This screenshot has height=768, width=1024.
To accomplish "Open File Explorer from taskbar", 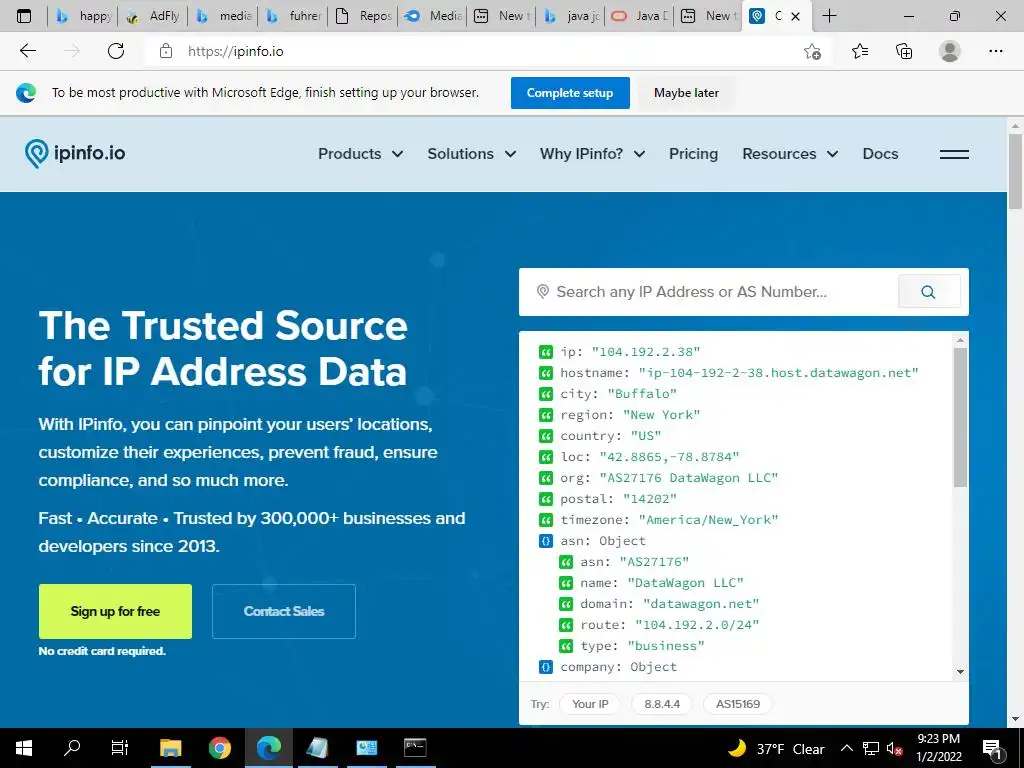I will tap(170, 748).
